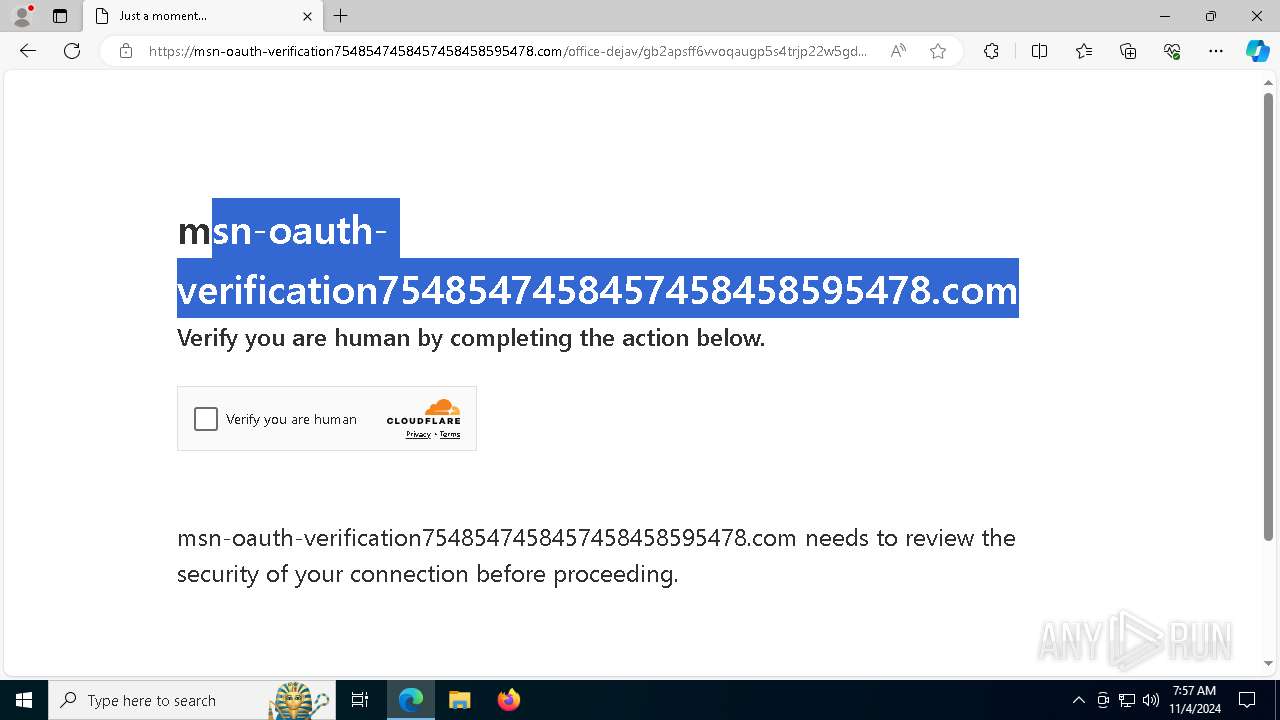Screen dimensions: 1280x720
Task: Open Windows Start menu
Action: pyautogui.click(x=24, y=700)
